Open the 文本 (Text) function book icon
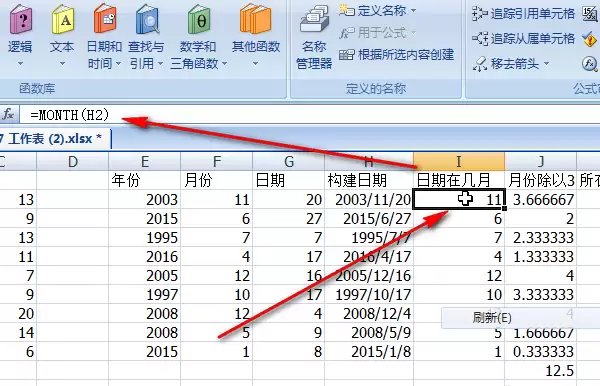Screen dimensions: 600x386 (63, 19)
